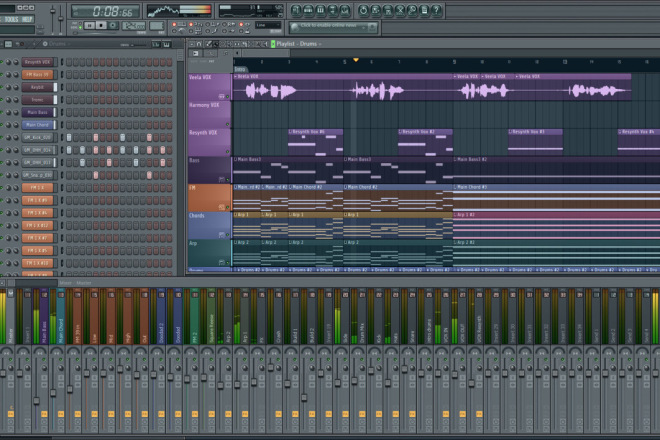Open the Mixer shortcut icon
The width and height of the screenshot is (660, 440).
pyautogui.click(x=345, y=10)
